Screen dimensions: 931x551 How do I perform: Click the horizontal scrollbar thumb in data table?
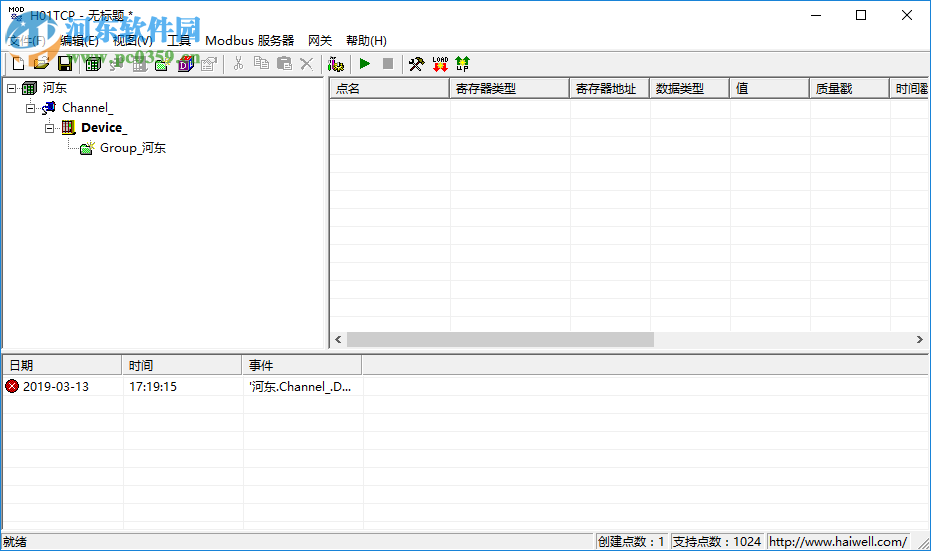(x=500, y=340)
